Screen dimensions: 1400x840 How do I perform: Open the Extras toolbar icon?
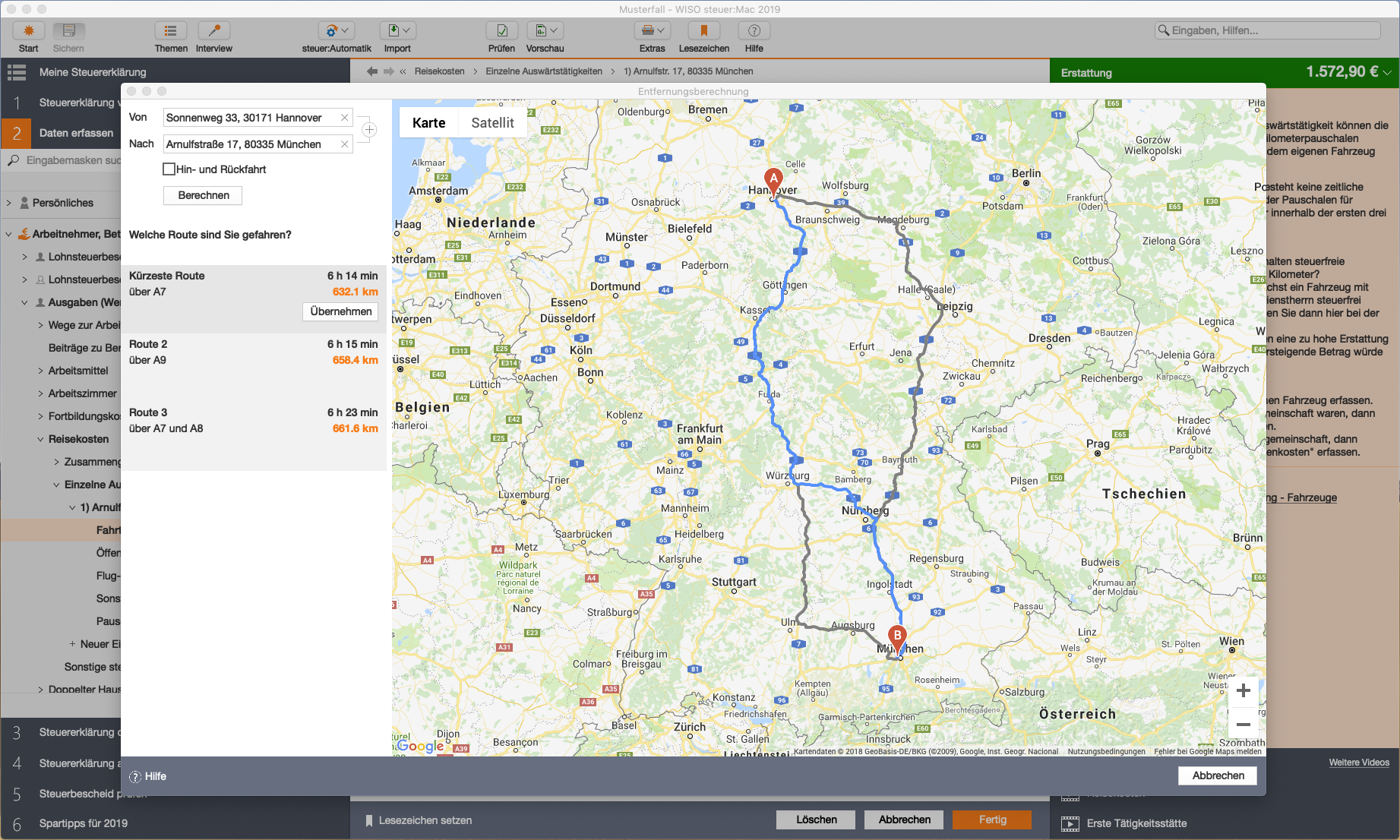pos(652,30)
